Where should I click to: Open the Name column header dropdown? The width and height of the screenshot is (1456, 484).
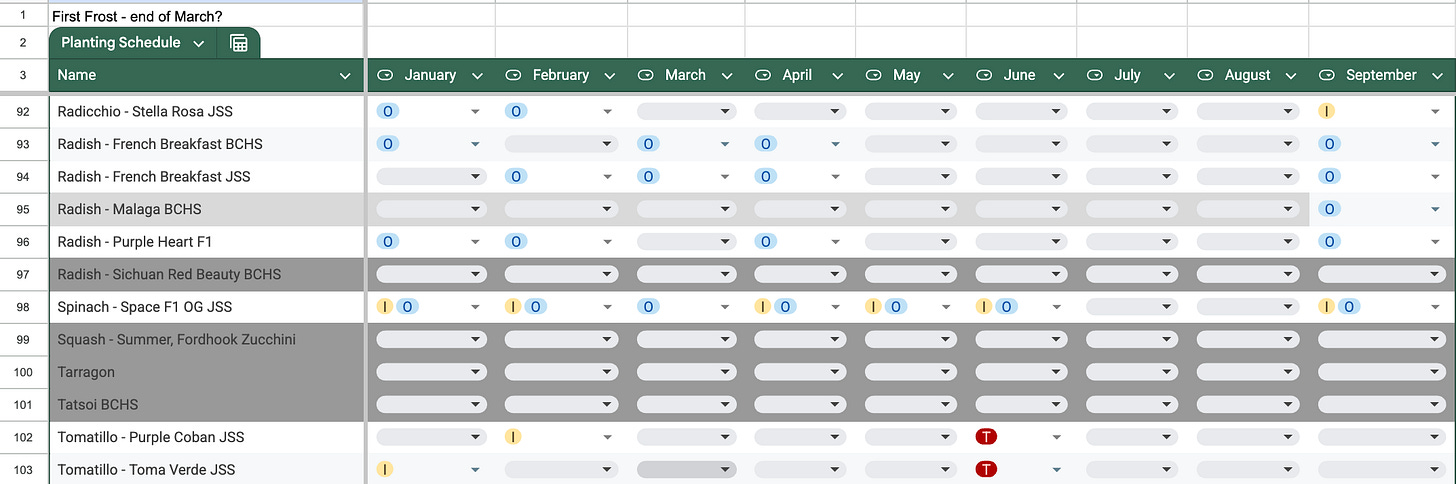point(345,75)
